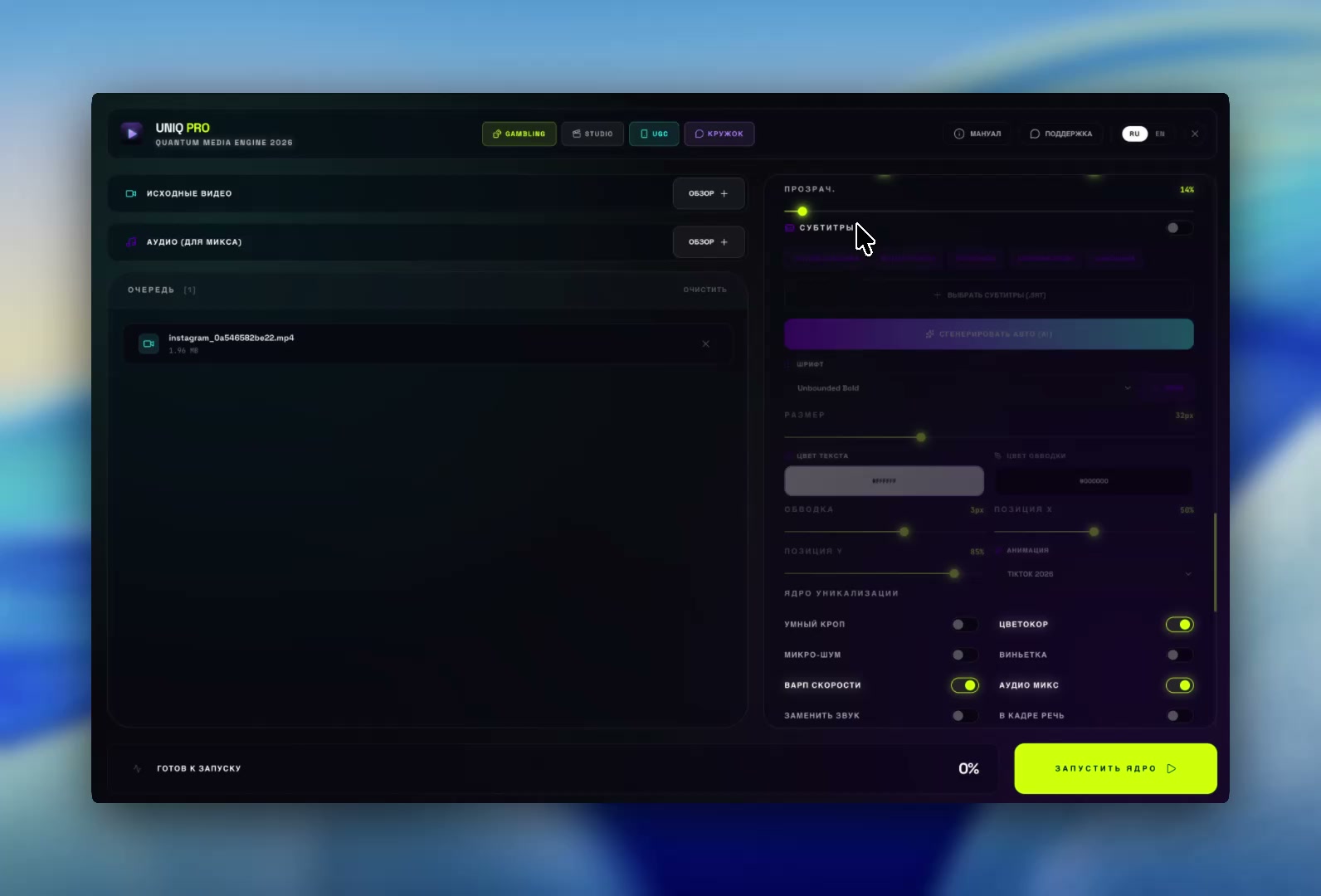
Task: Click Сгенерировать авто (AI) button
Action: pyautogui.click(x=989, y=334)
